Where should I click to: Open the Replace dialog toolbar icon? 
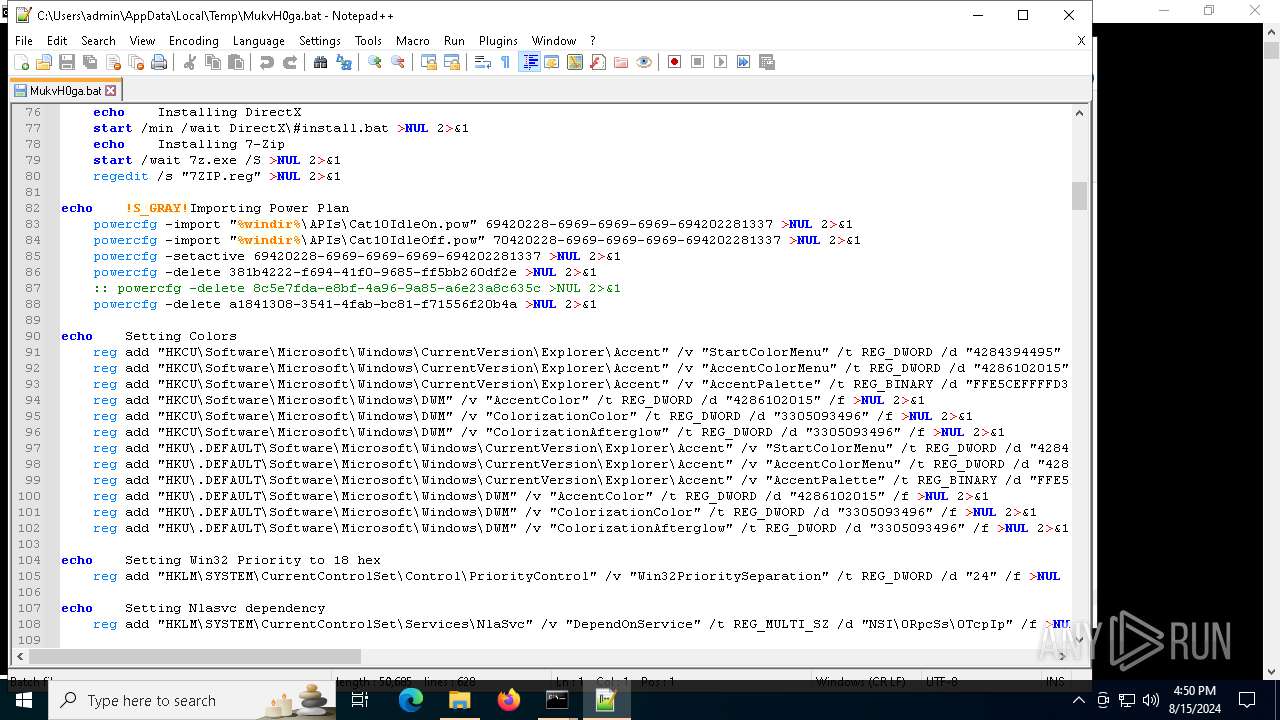pos(344,62)
